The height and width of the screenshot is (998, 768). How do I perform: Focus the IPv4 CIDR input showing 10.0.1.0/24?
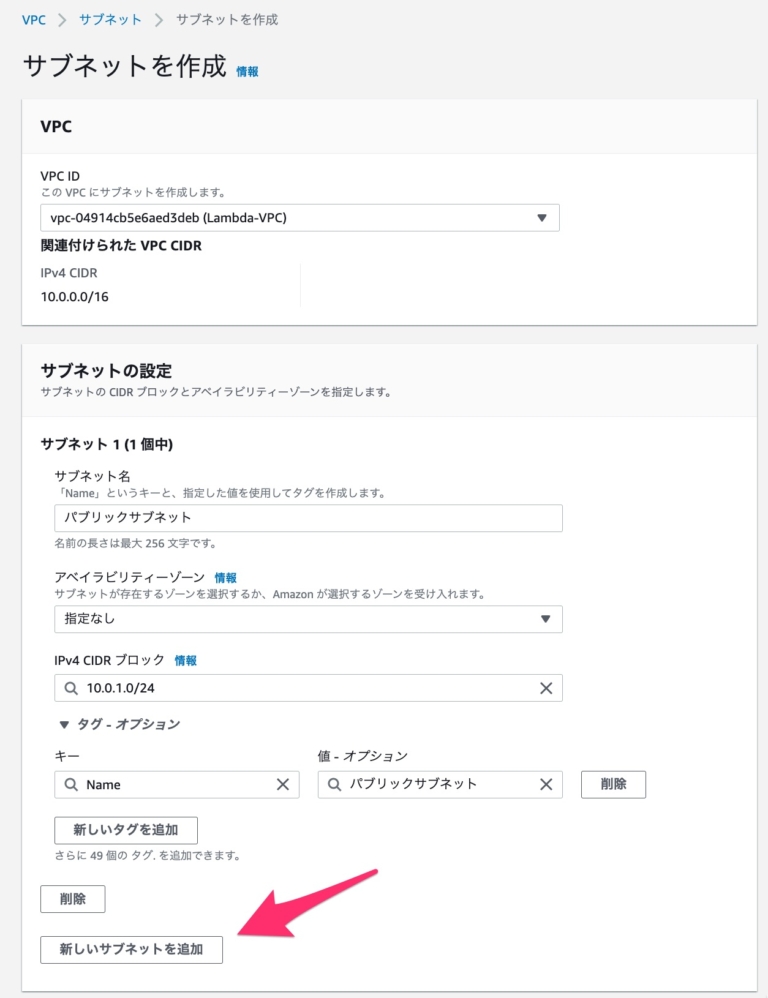(x=300, y=688)
